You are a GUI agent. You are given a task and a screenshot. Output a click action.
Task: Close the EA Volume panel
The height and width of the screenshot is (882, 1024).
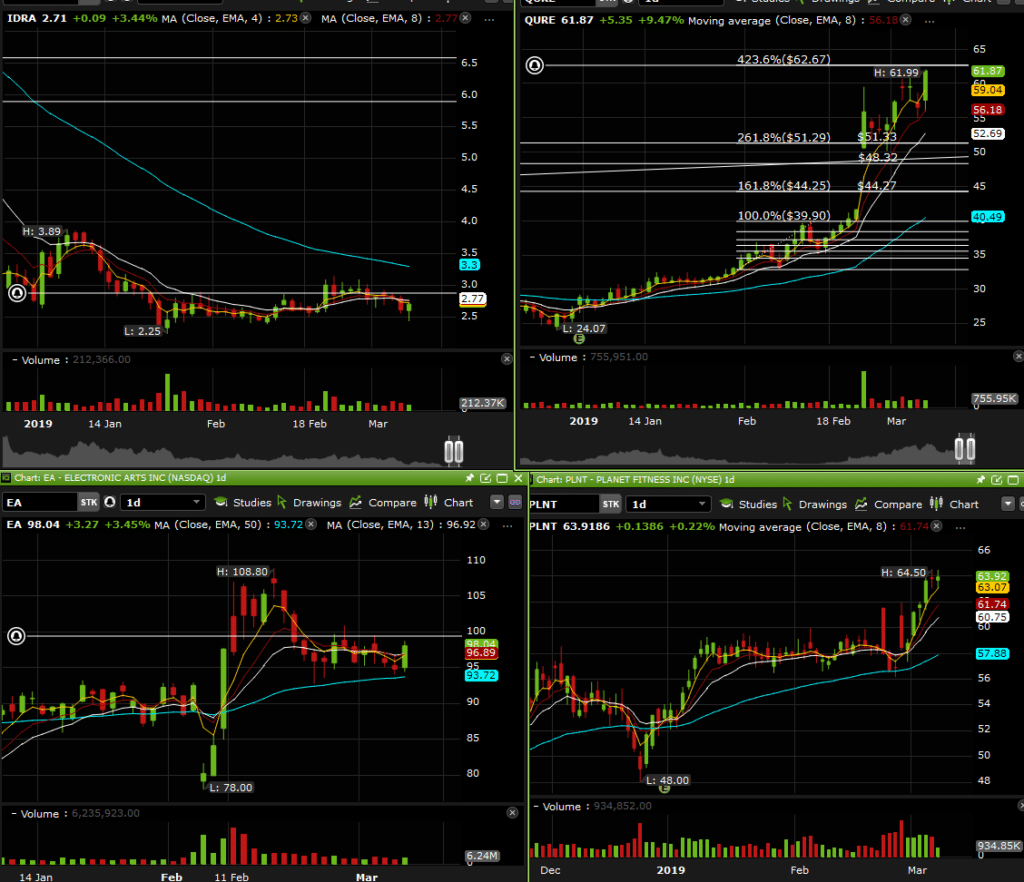tap(512, 813)
